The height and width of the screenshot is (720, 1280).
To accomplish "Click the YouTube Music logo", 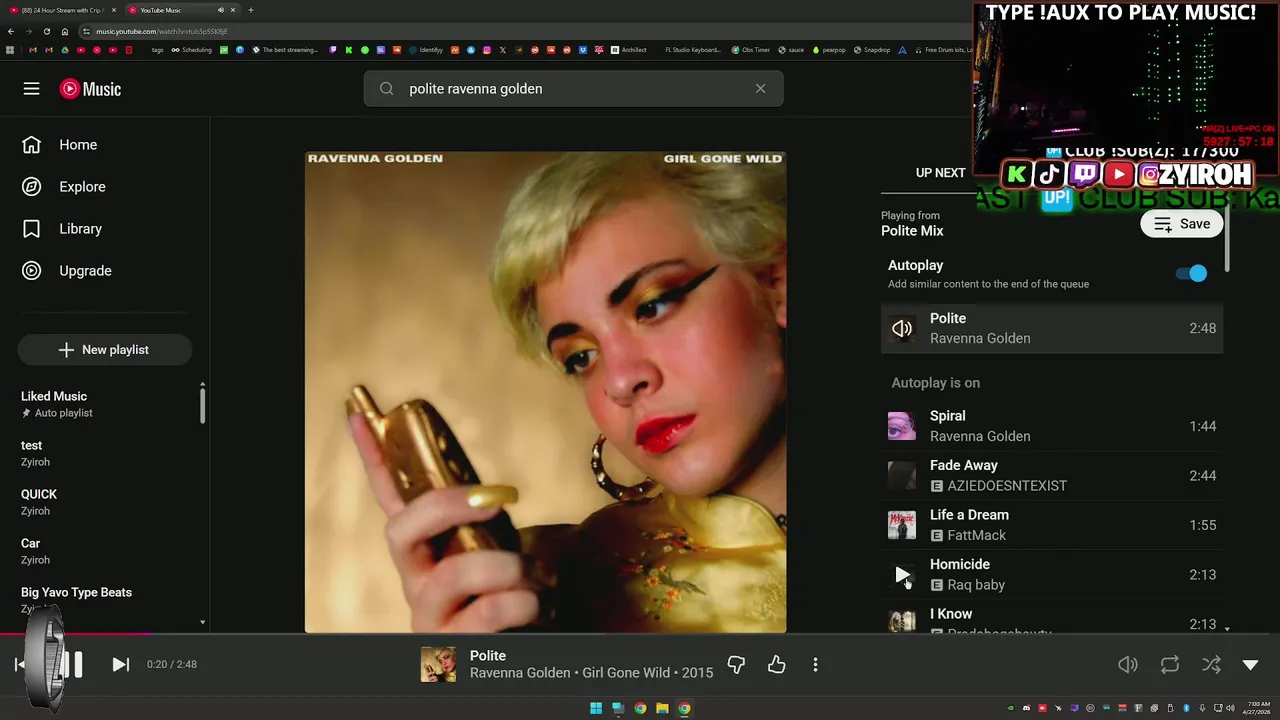I will point(90,89).
